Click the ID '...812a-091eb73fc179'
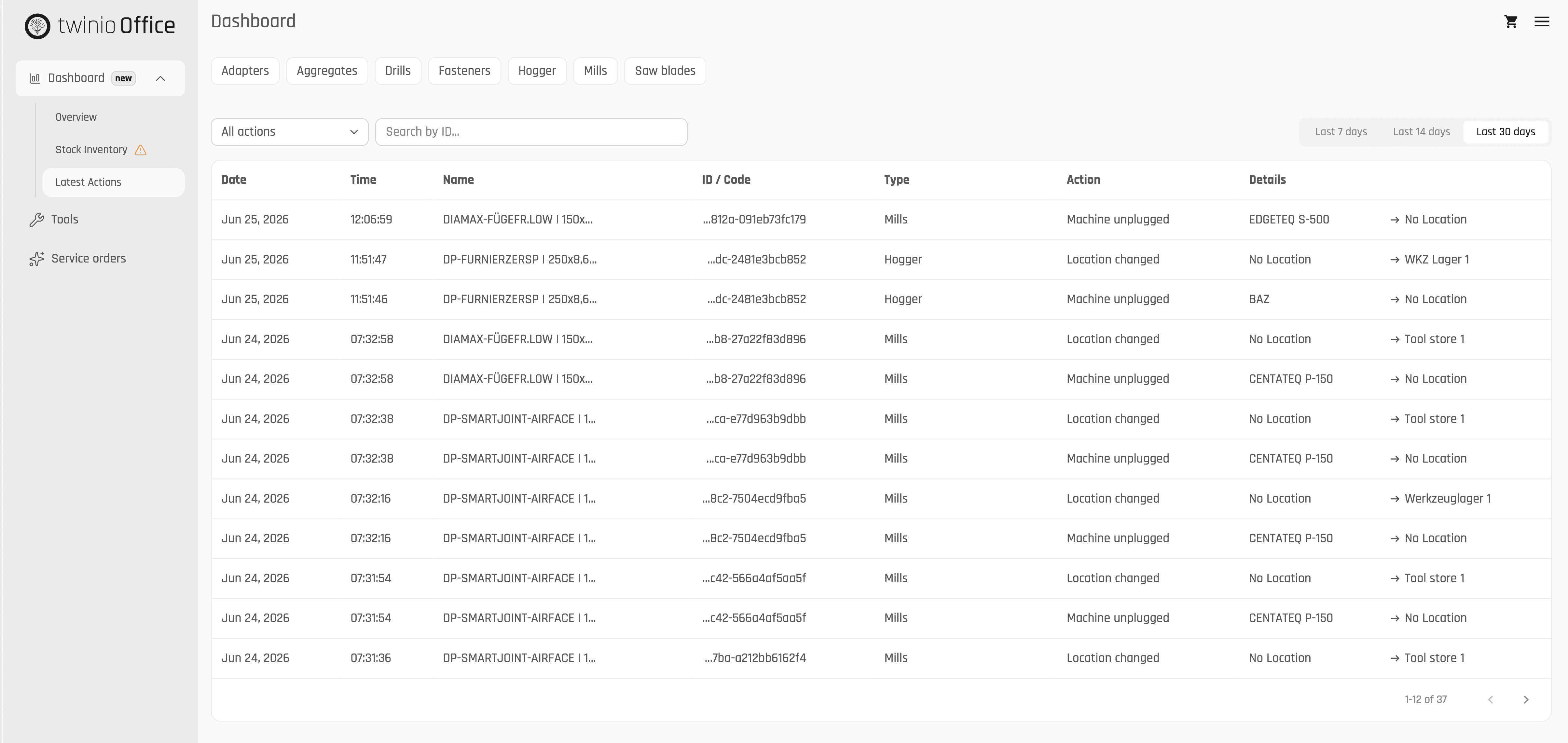This screenshot has width=1568, height=743. tap(754, 220)
